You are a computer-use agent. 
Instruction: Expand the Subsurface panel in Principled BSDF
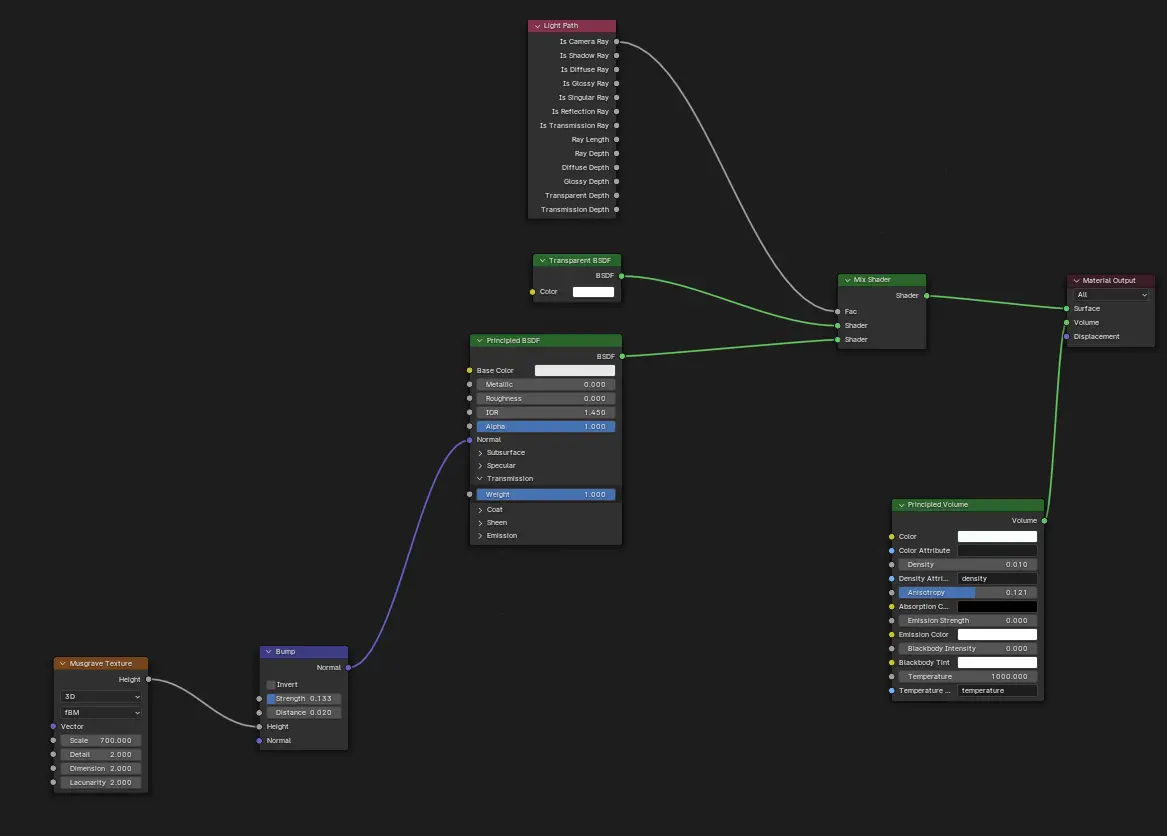tap(481, 453)
